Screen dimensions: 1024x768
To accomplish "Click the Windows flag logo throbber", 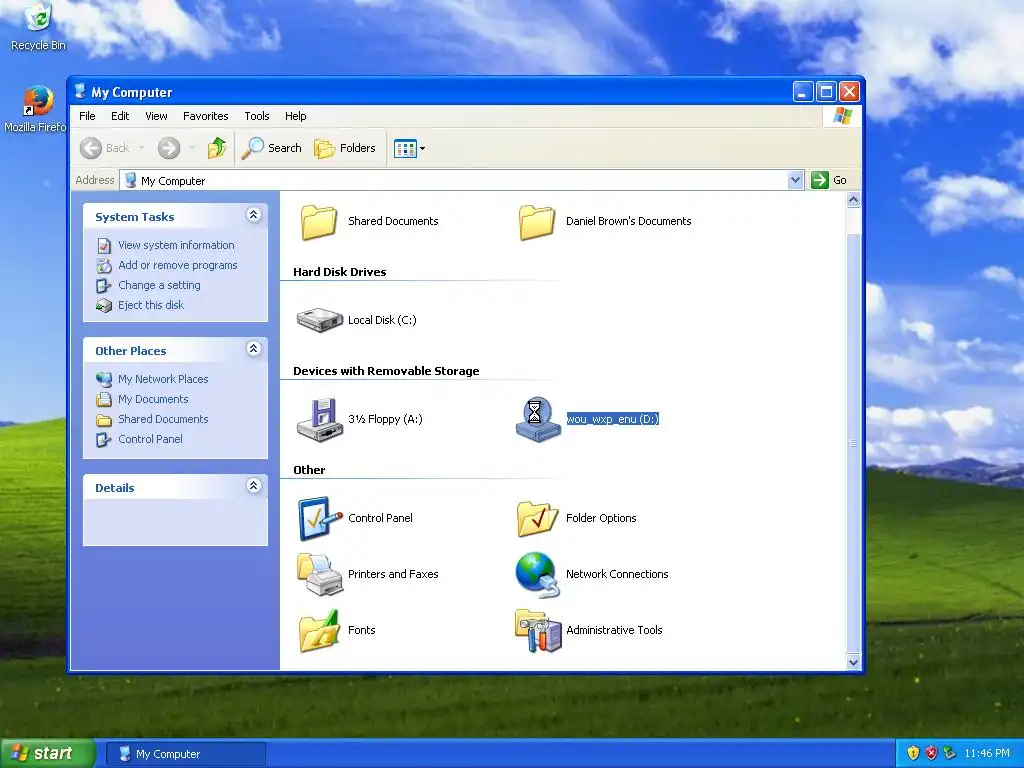I will point(842,116).
